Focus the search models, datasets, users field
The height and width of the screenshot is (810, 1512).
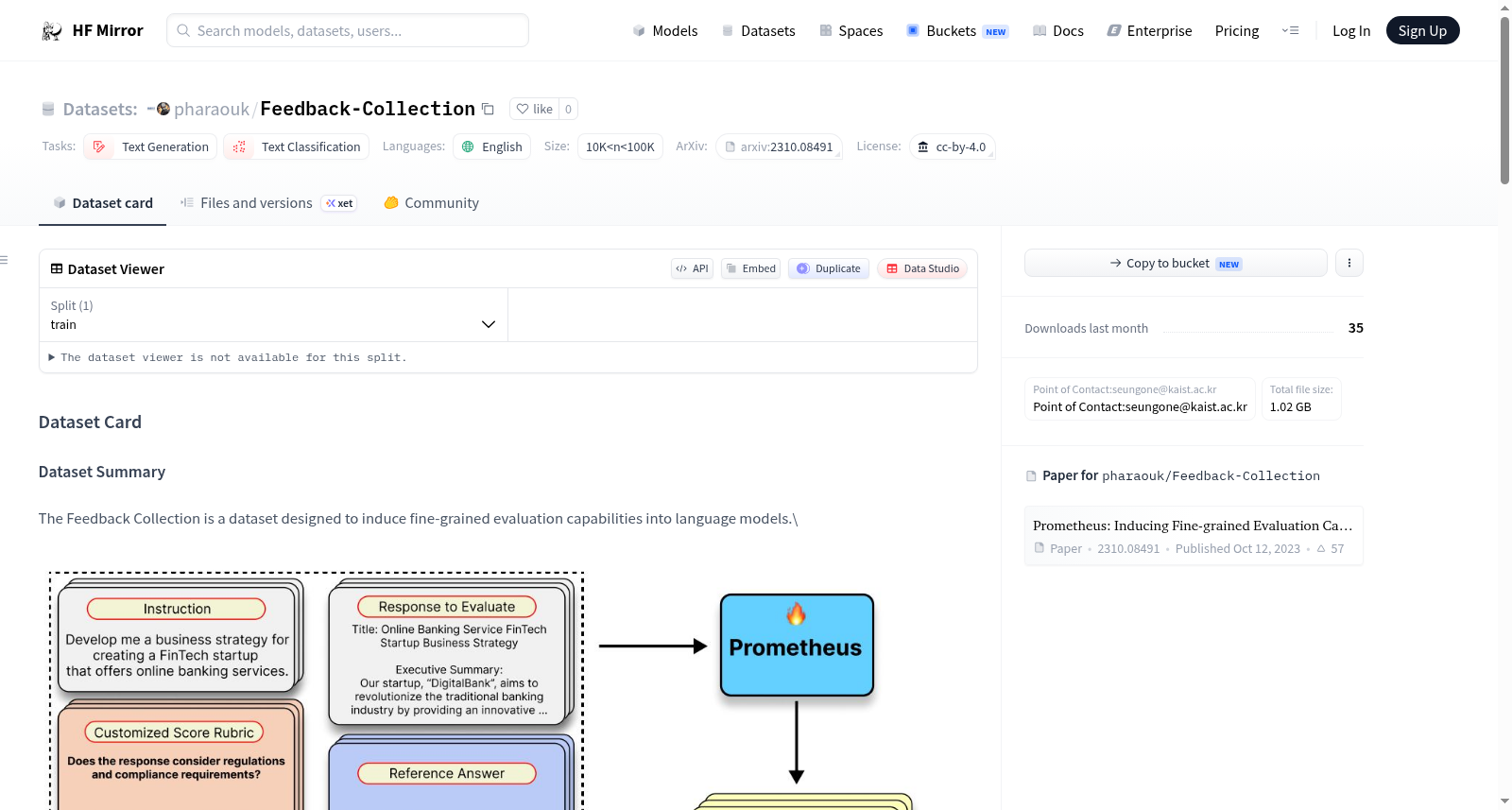click(348, 30)
